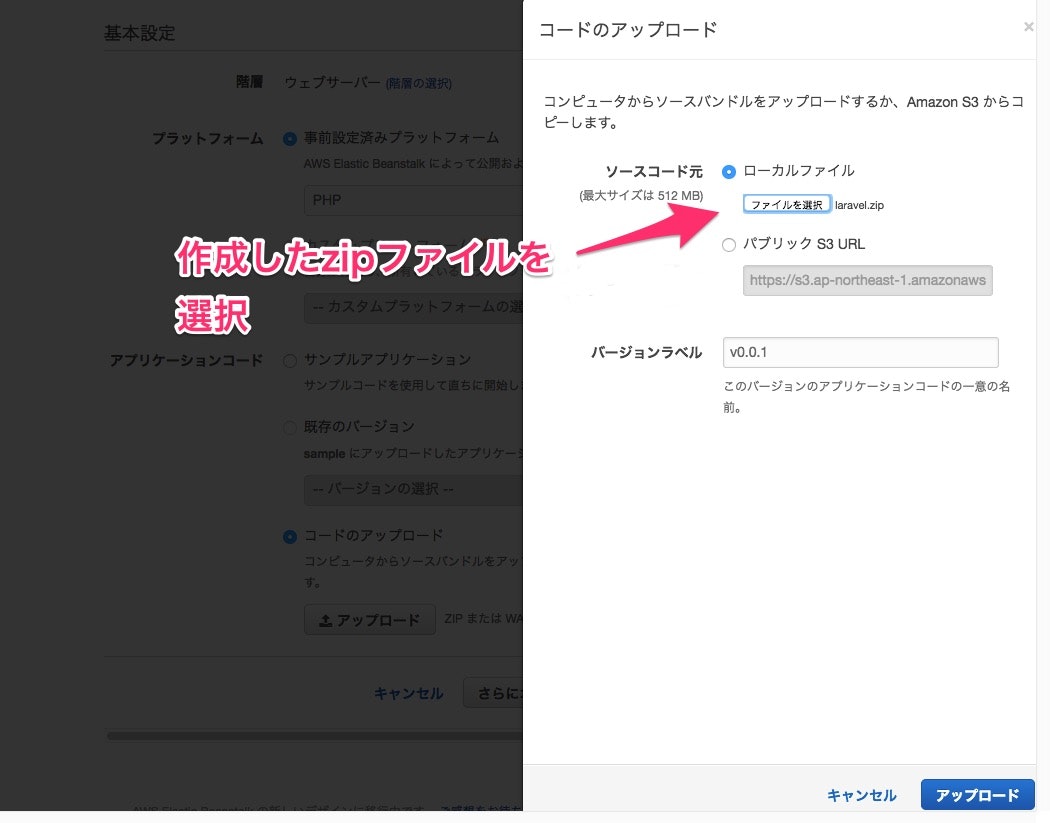
Task: Select 既存のバージョン radio in the background page
Action: click(290, 427)
